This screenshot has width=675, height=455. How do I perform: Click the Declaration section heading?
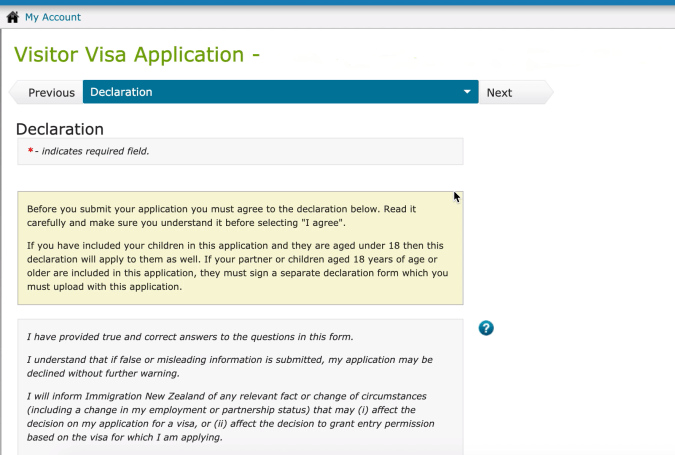(60, 129)
